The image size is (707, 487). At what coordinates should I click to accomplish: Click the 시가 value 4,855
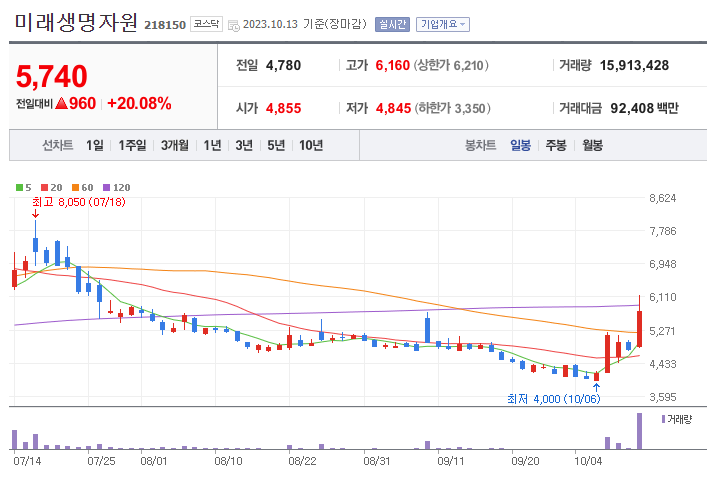point(283,108)
